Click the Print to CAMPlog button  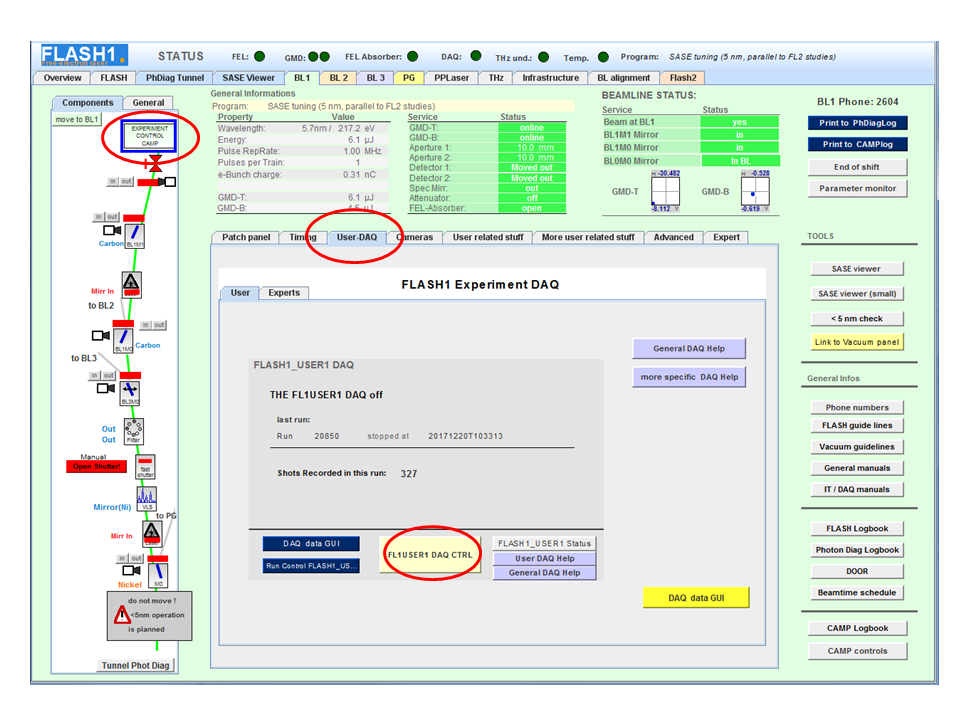pos(857,144)
